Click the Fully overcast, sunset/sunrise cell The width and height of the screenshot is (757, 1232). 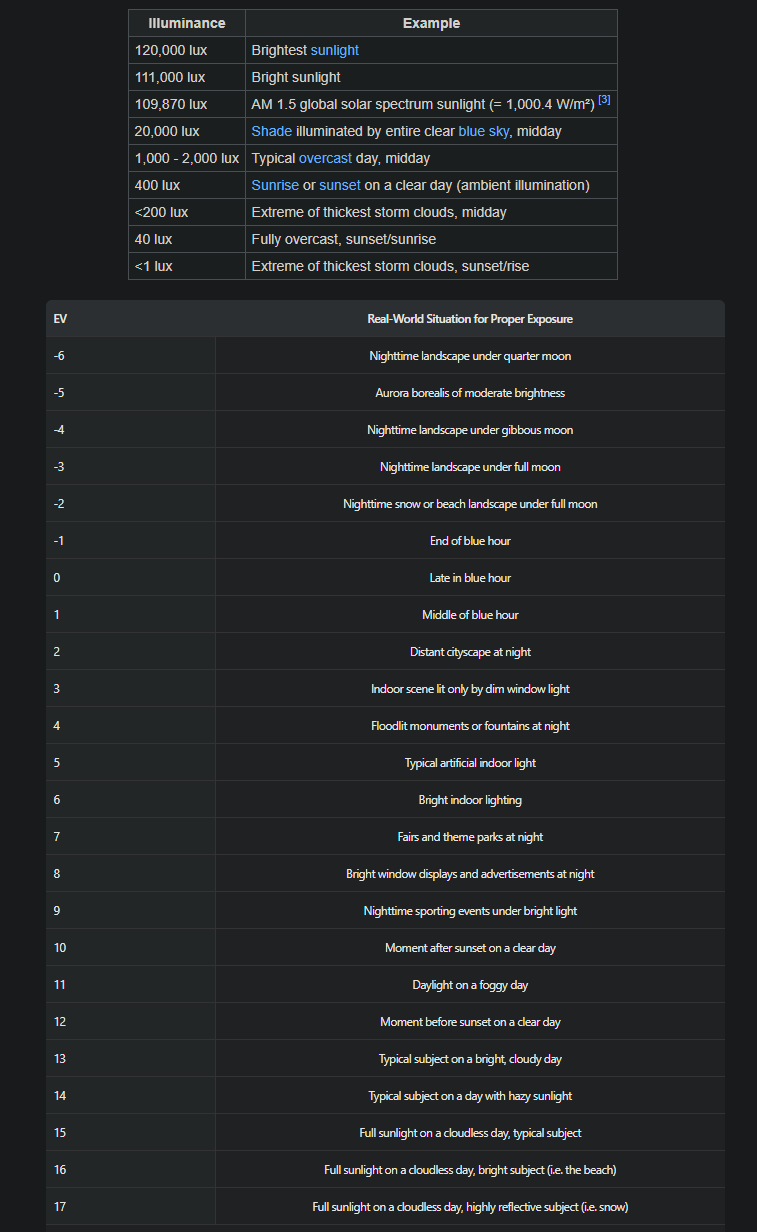coord(343,239)
